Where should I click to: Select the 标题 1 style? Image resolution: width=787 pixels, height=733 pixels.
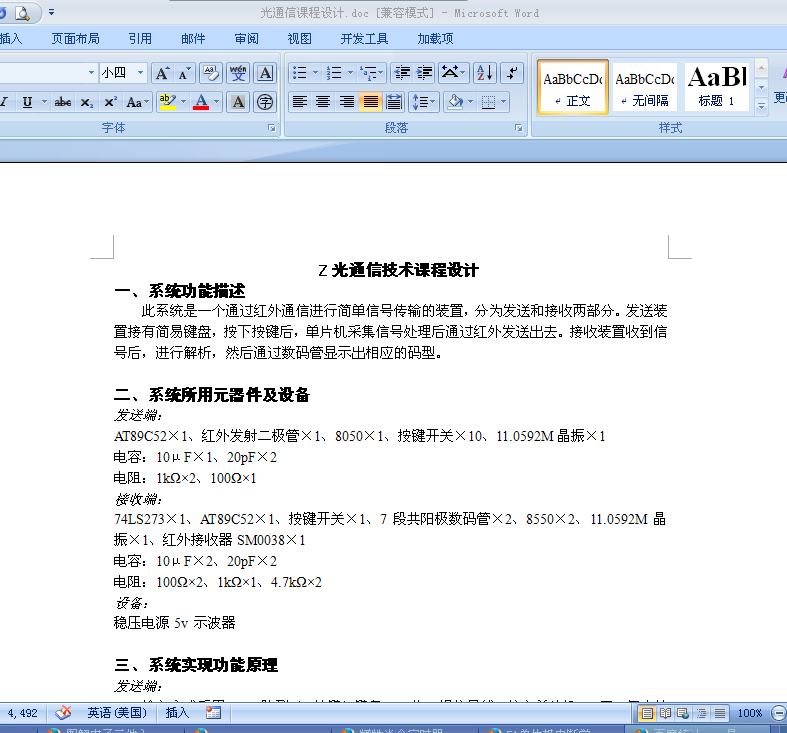[717, 87]
